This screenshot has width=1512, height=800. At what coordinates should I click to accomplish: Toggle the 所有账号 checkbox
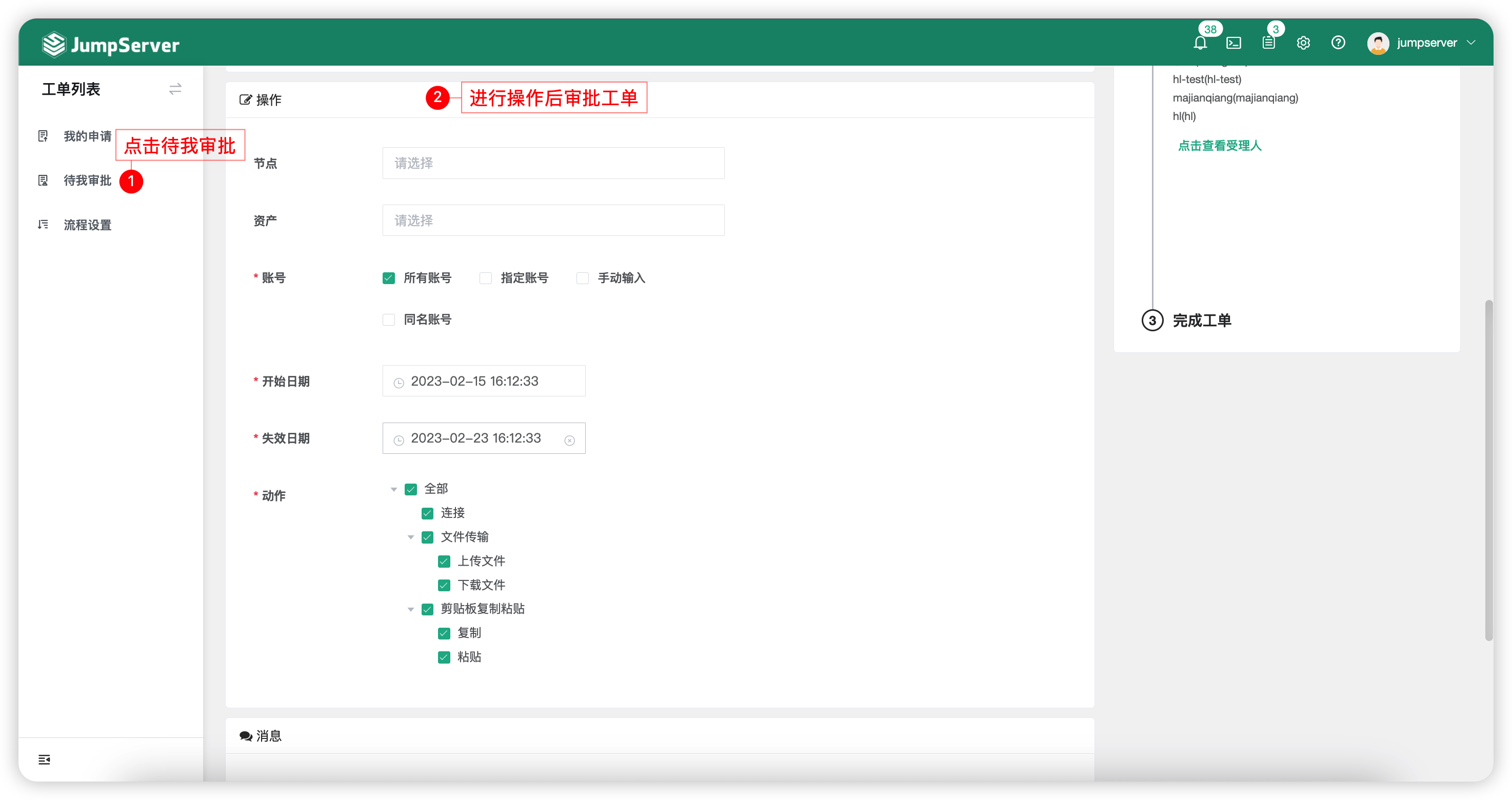pos(389,277)
